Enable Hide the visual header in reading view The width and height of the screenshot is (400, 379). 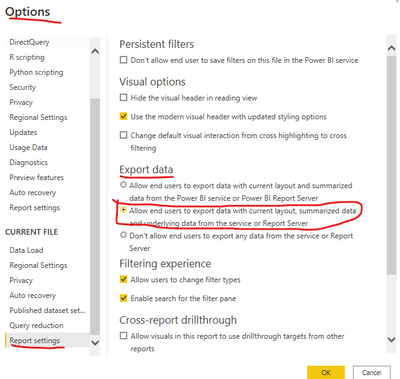[x=123, y=97]
